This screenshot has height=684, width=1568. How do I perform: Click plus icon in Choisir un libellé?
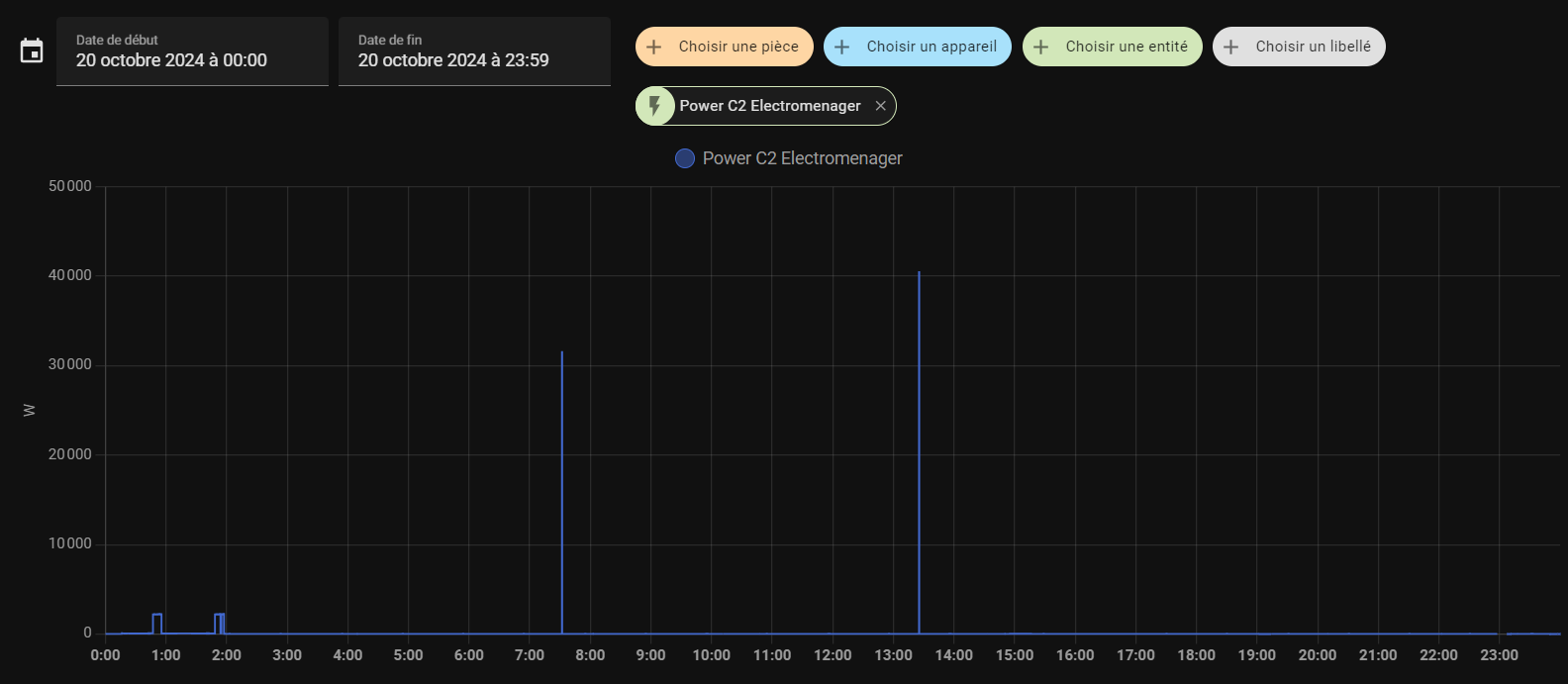pos(1231,47)
